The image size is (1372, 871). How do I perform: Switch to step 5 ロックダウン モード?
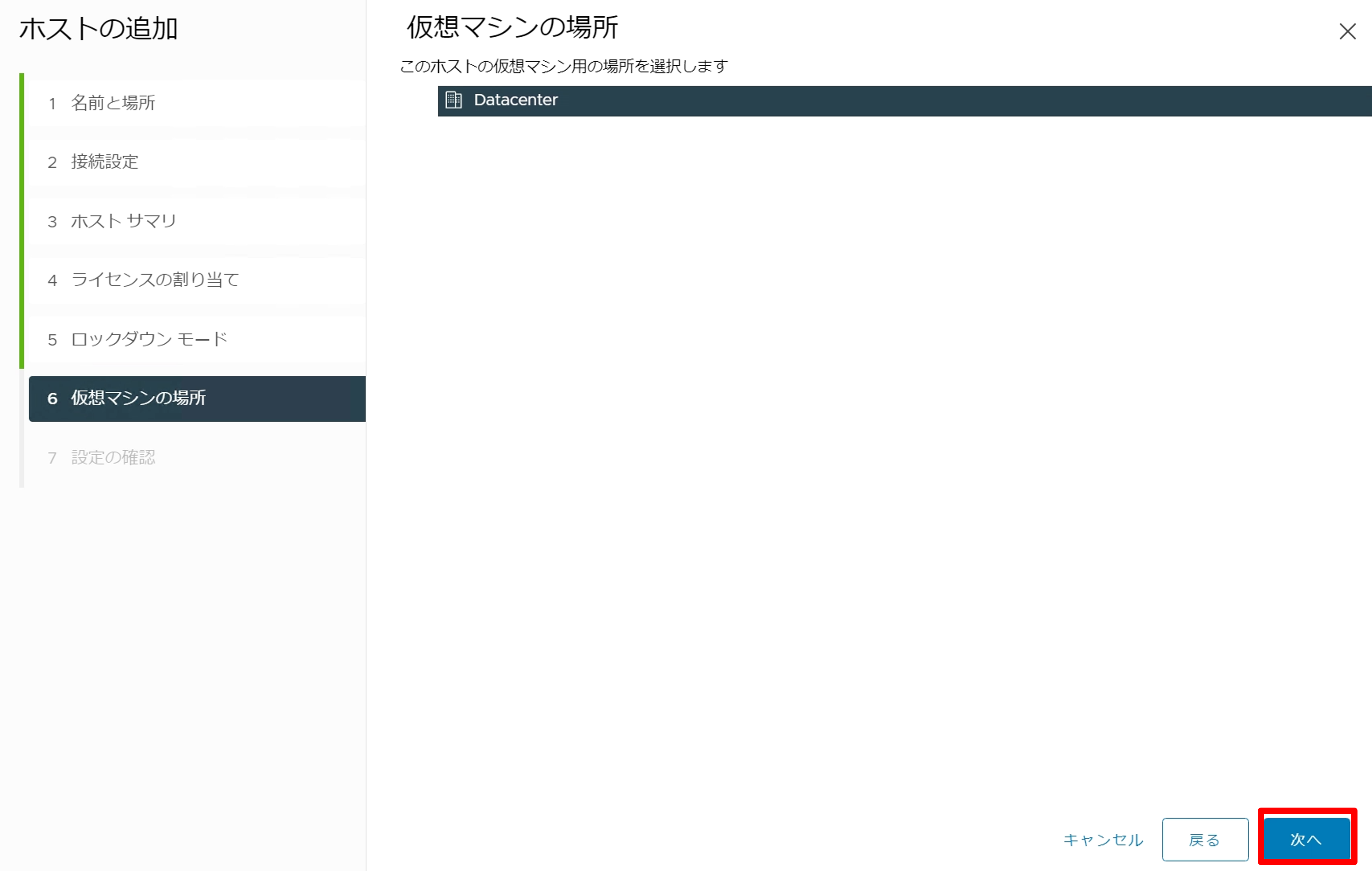click(149, 340)
